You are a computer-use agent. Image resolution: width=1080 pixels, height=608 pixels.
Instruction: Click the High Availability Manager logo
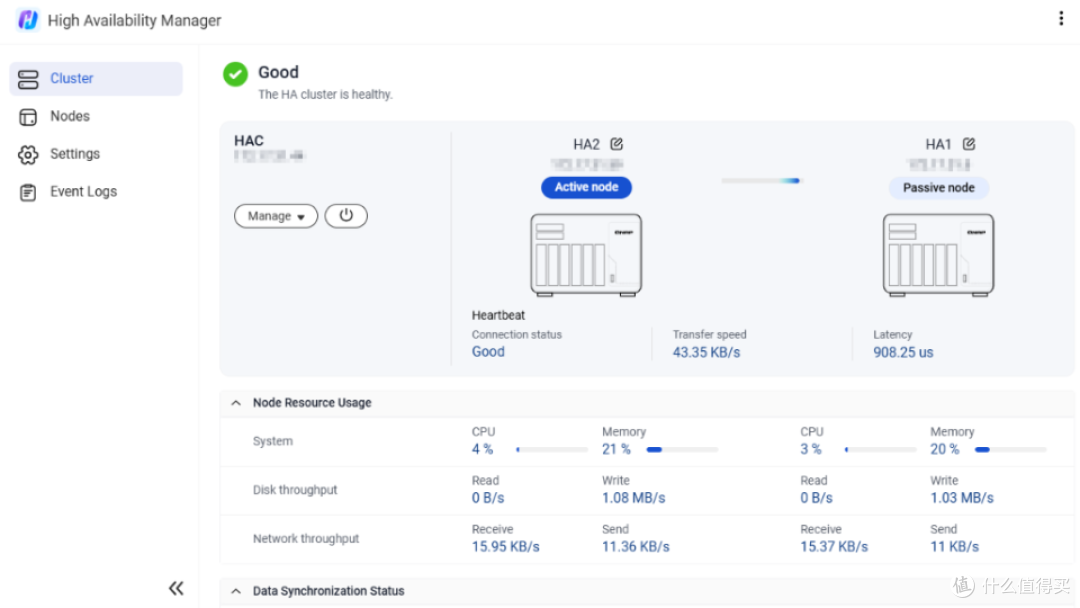[28, 20]
